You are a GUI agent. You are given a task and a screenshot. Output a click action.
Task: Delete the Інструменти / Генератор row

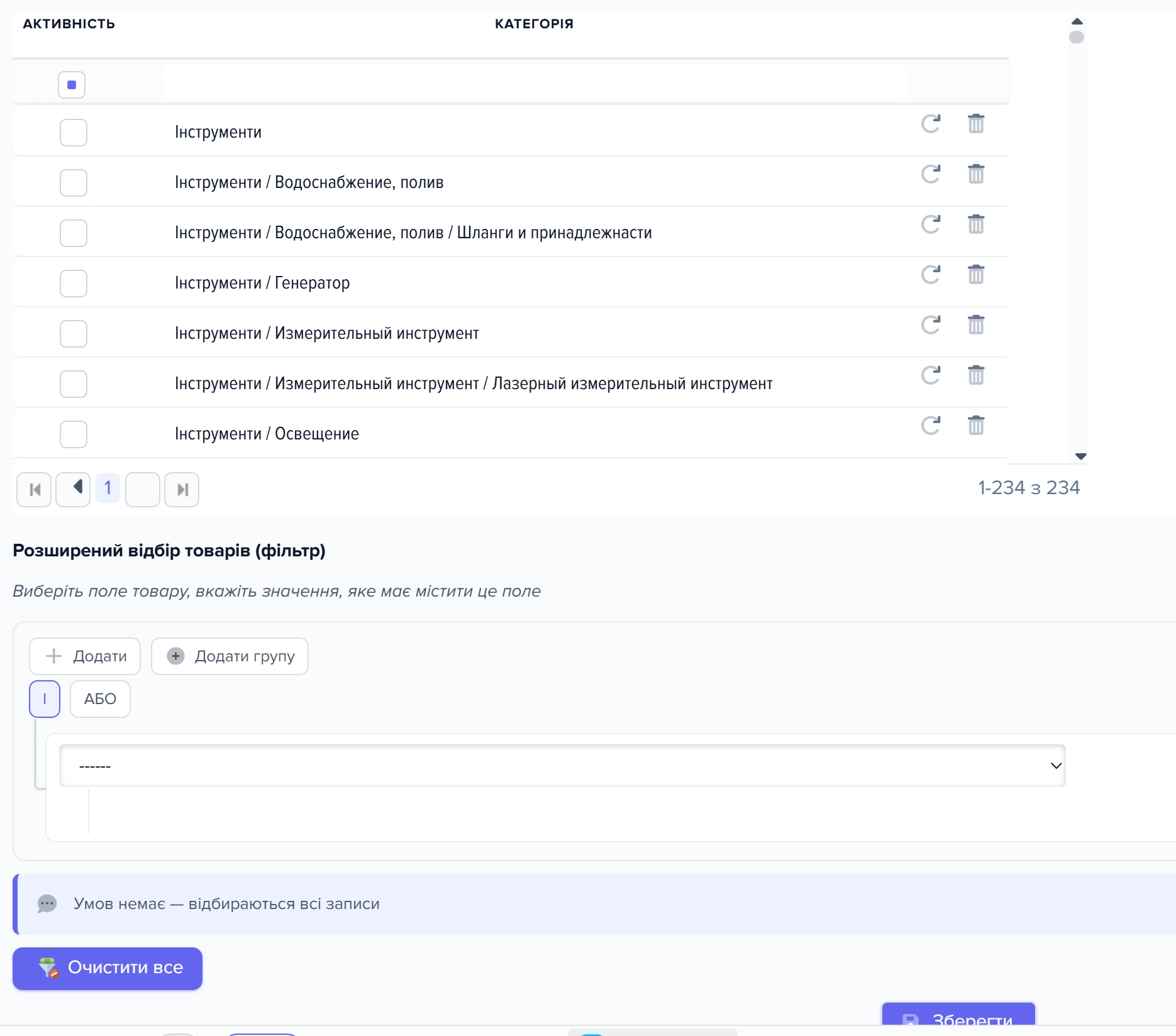click(976, 275)
